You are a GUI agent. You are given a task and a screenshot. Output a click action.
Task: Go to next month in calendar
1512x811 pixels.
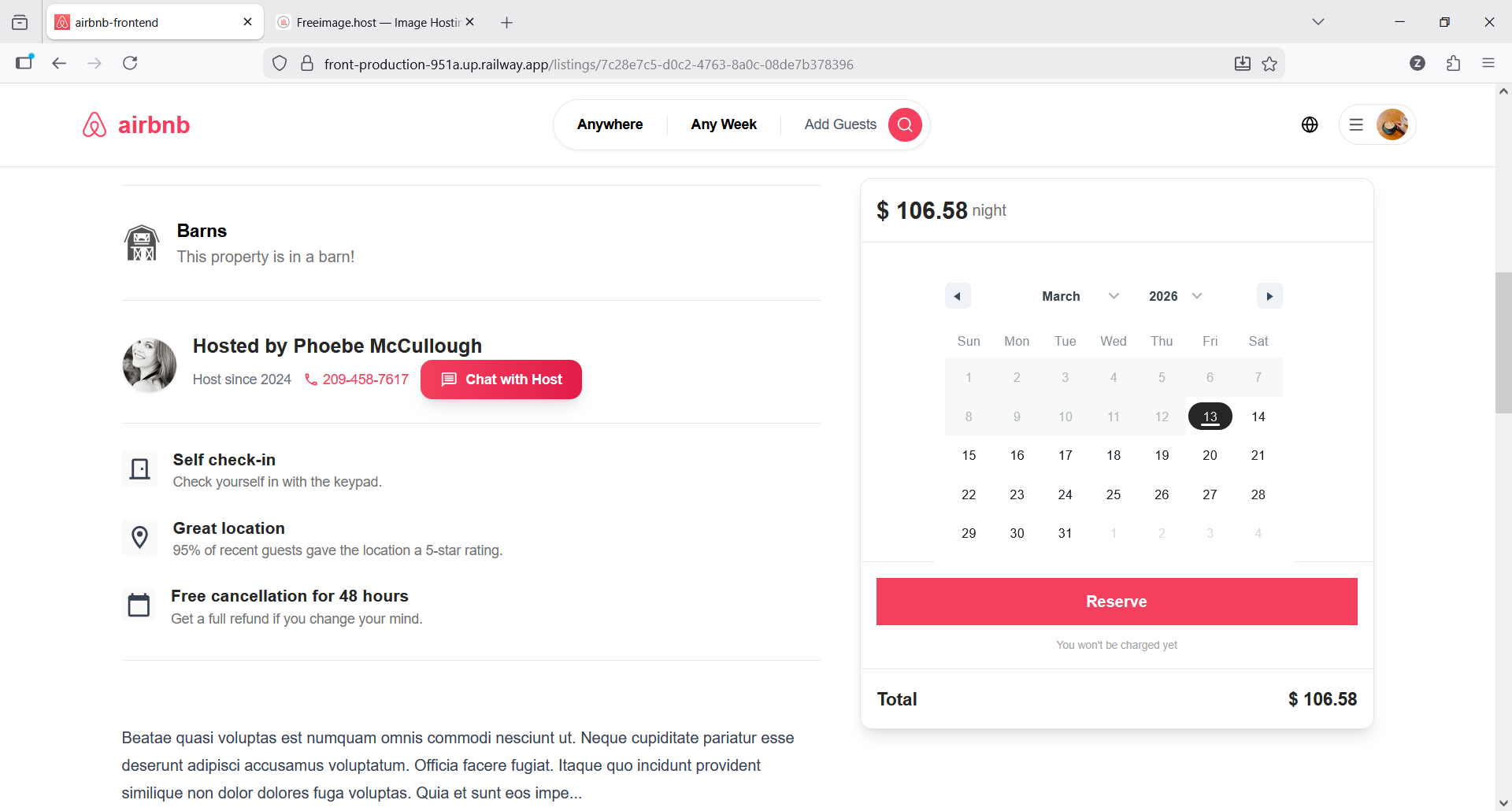[x=1269, y=296]
